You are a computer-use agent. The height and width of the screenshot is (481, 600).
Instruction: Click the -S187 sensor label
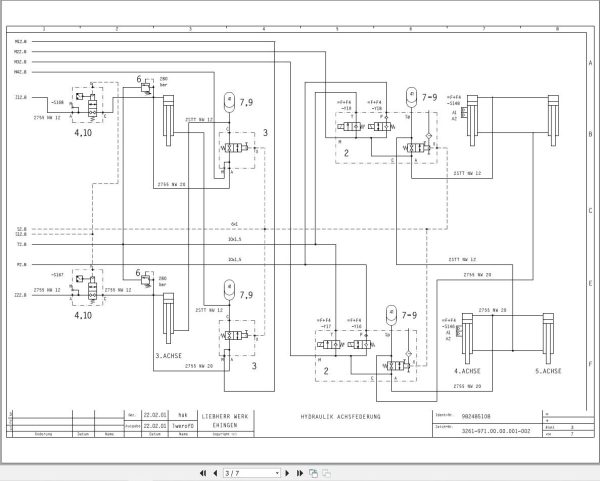click(57, 275)
